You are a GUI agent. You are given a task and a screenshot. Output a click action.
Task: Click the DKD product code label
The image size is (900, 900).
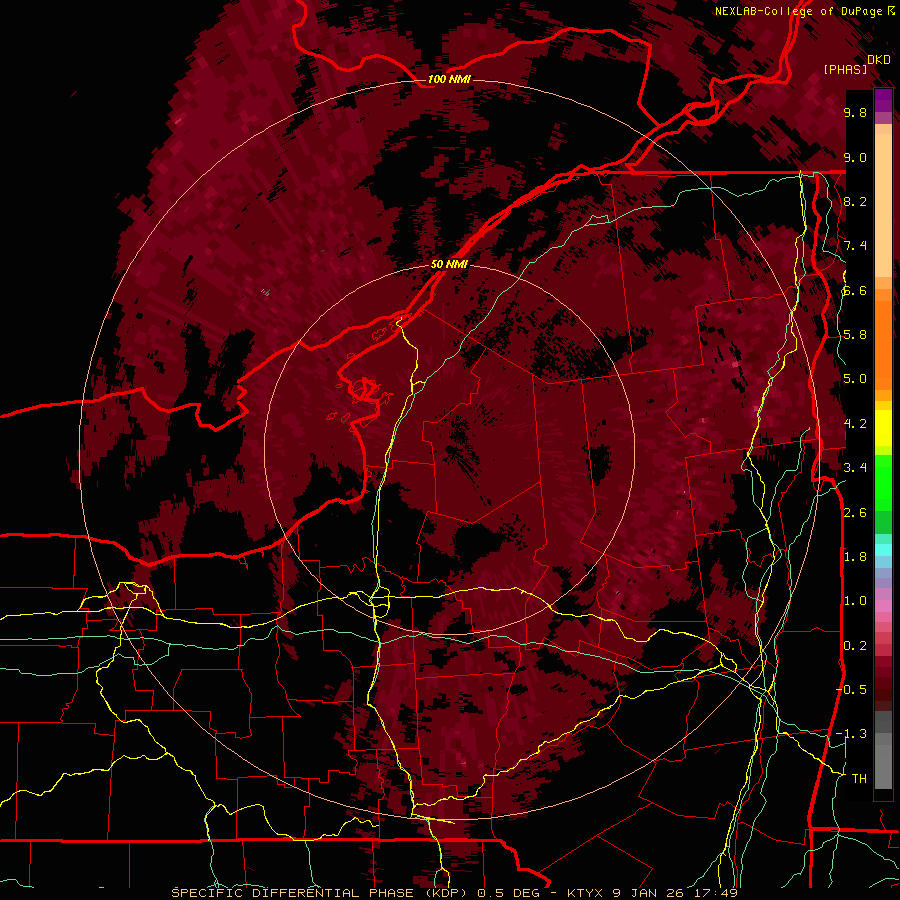click(x=879, y=59)
